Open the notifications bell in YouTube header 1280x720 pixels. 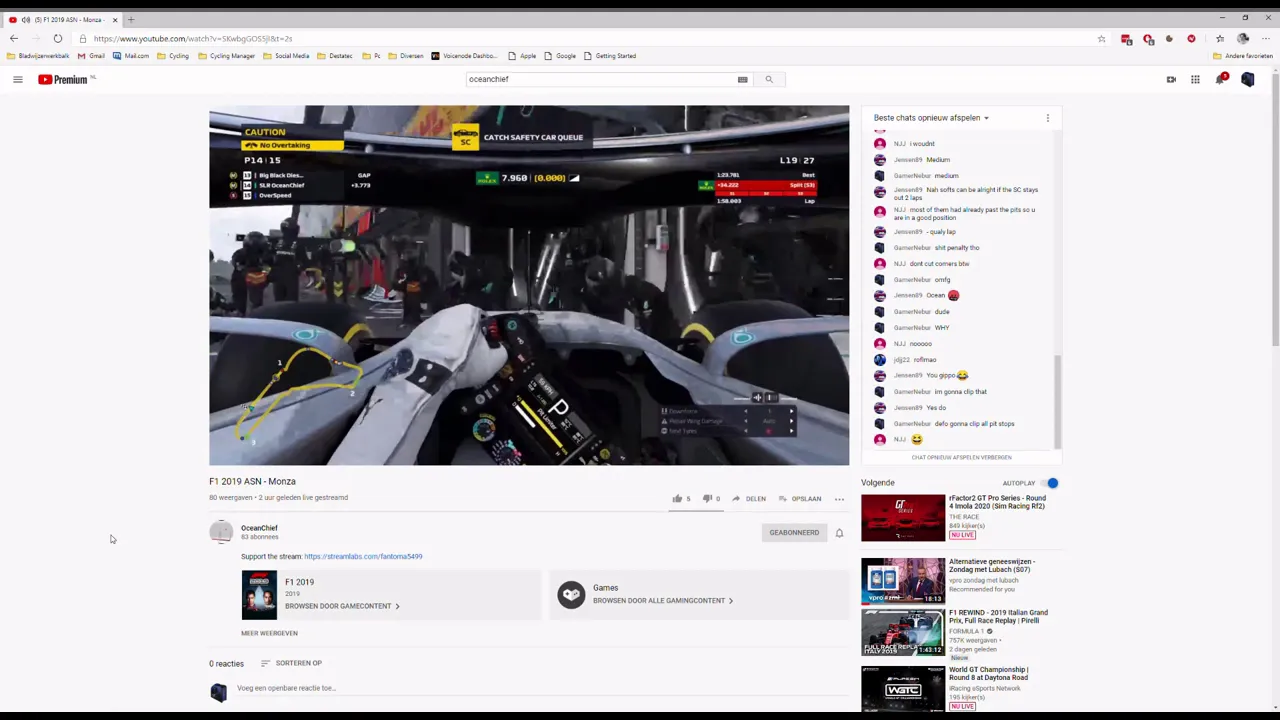tap(1220, 79)
